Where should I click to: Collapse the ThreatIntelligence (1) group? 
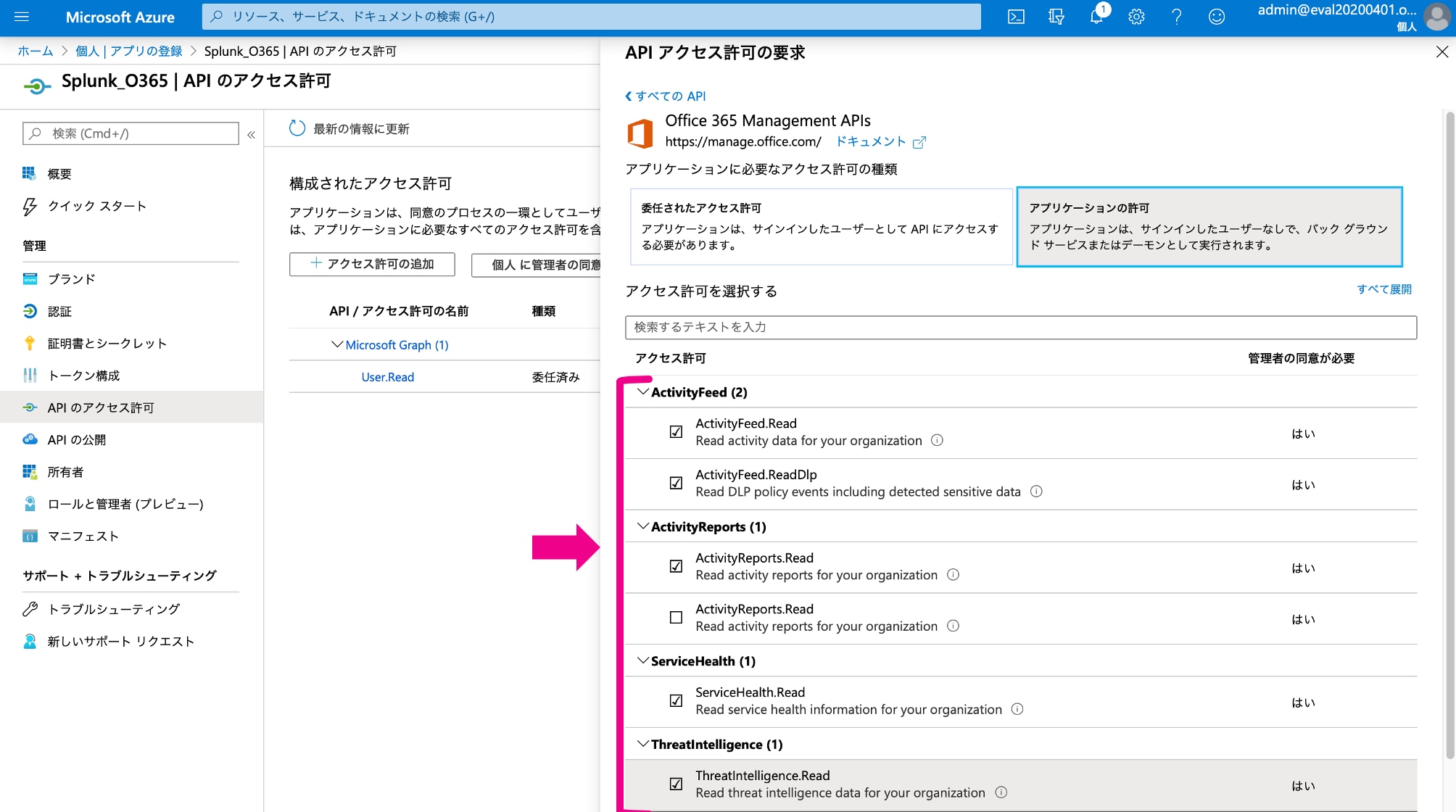pyautogui.click(x=642, y=743)
